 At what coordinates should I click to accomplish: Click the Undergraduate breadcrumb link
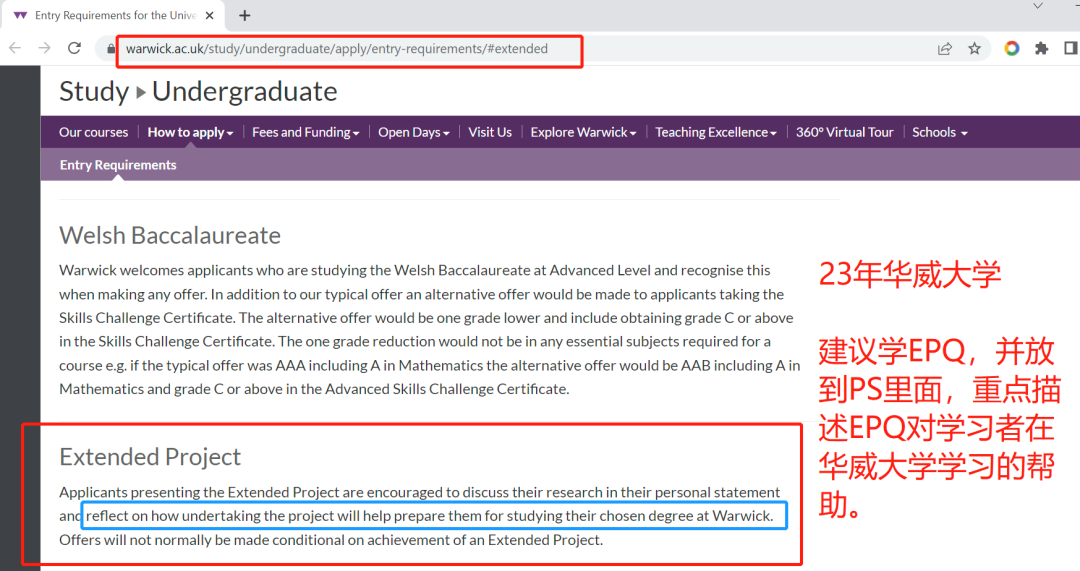pos(245,92)
